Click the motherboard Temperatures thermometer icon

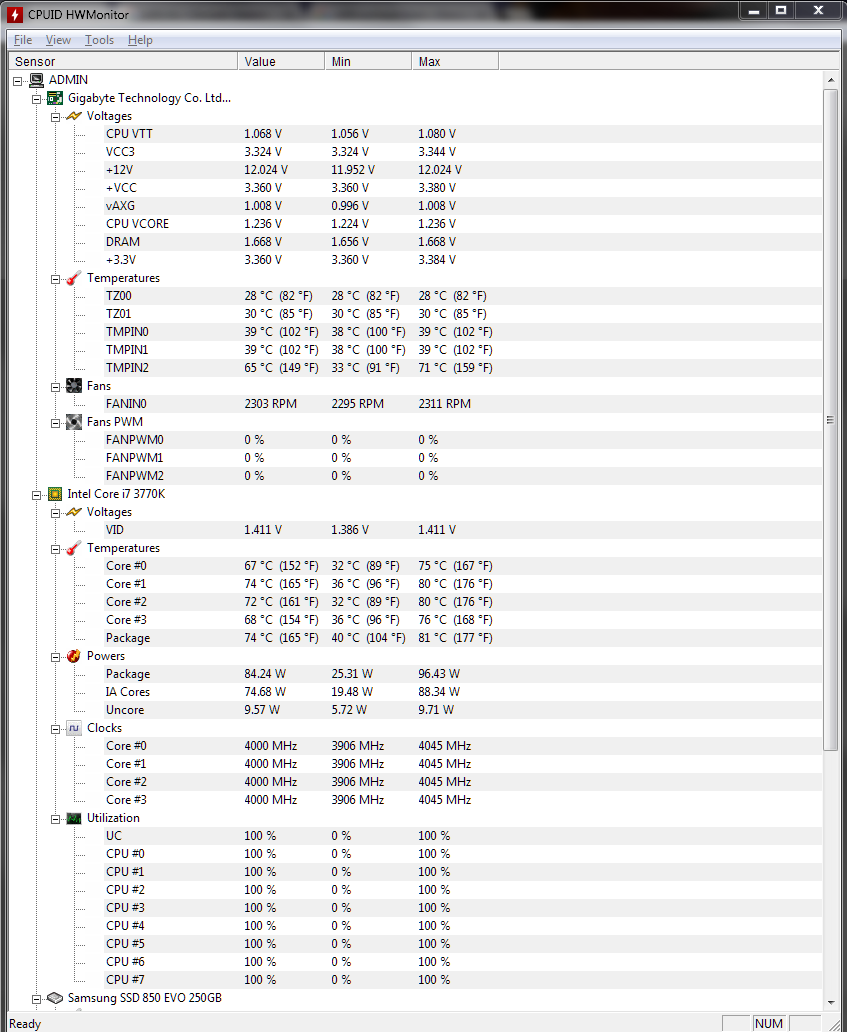tap(74, 278)
